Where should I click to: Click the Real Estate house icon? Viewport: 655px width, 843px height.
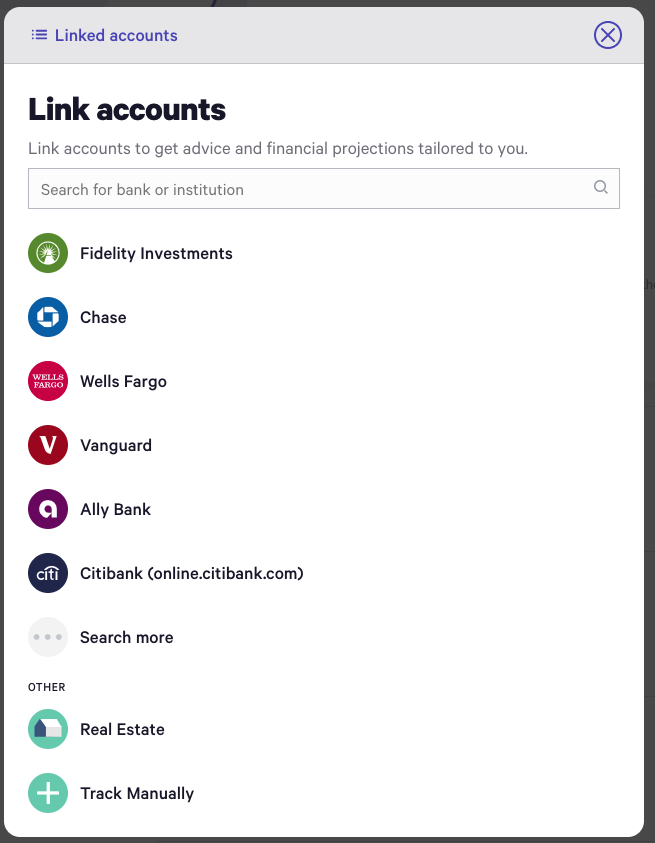(48, 729)
